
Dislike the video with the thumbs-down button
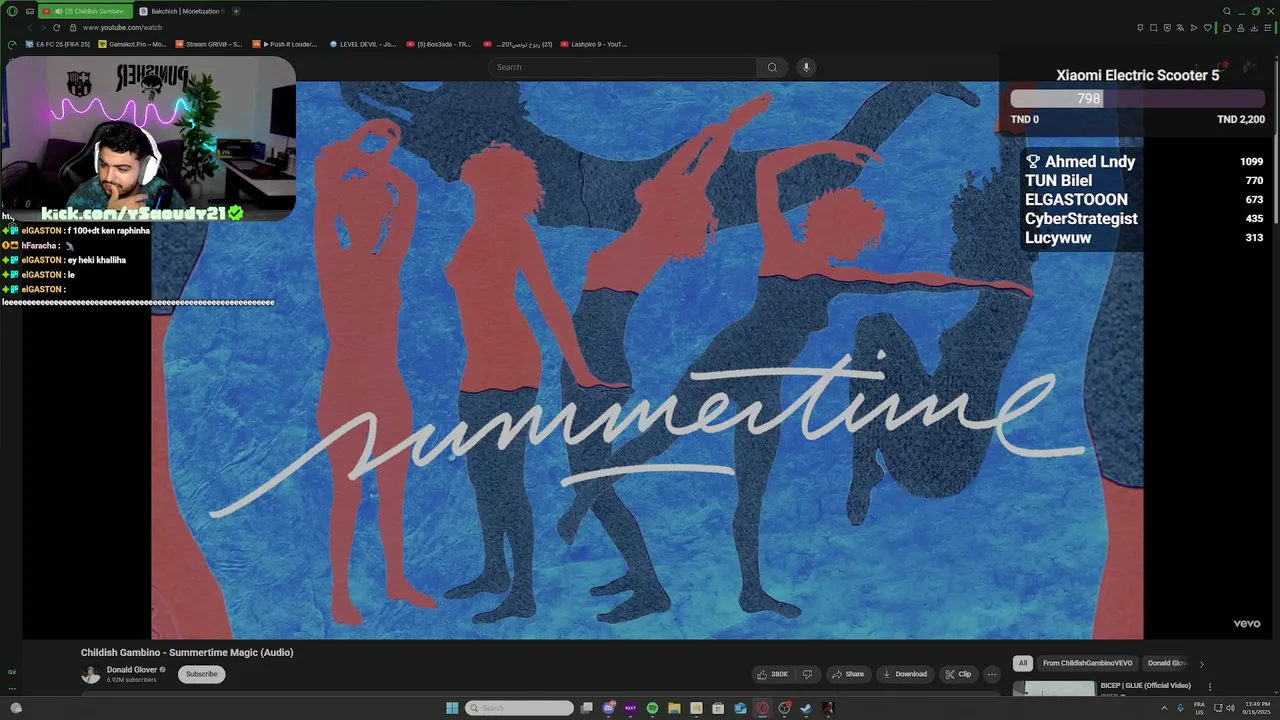pos(808,674)
